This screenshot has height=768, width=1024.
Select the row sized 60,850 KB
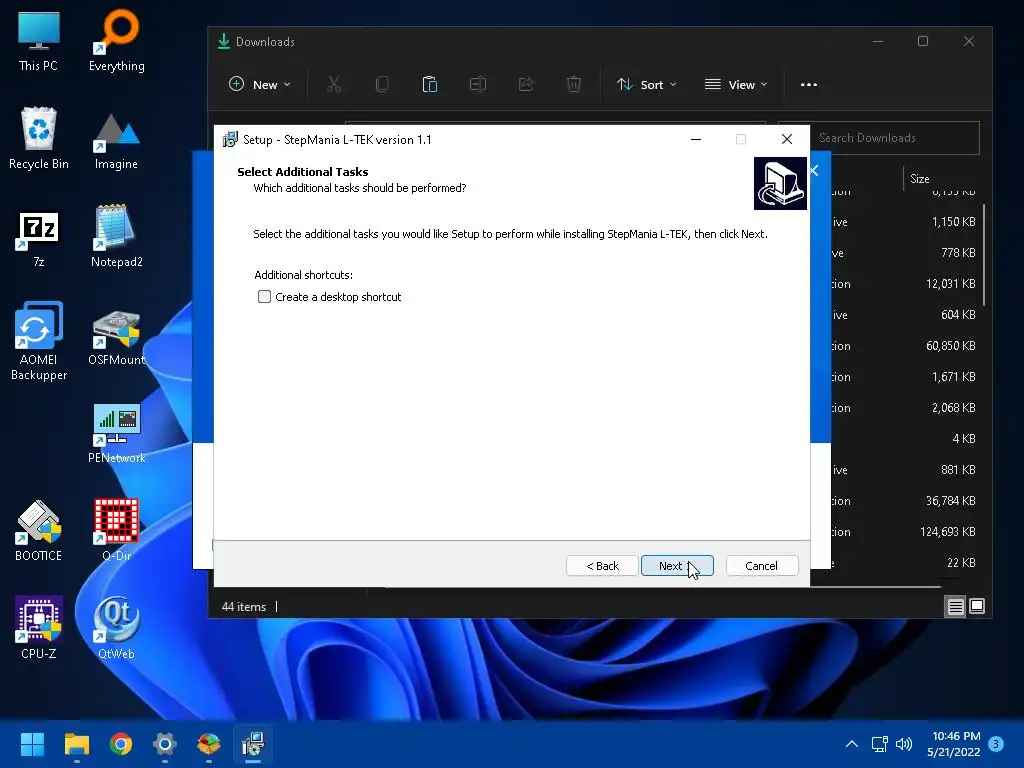(x=905, y=346)
